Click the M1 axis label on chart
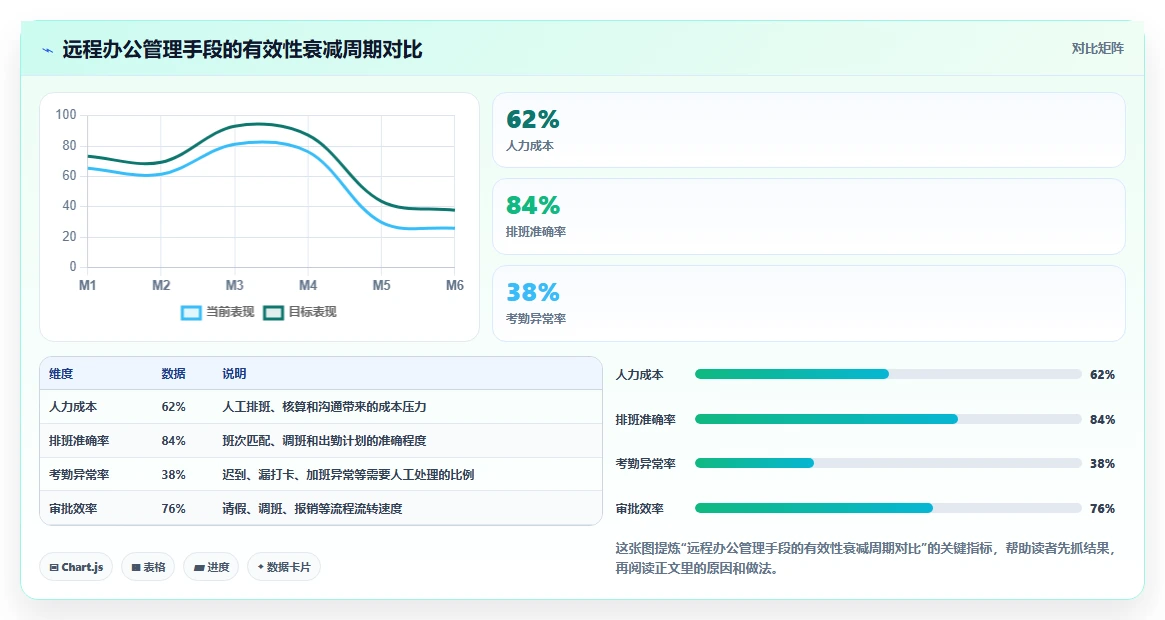 pos(88,285)
